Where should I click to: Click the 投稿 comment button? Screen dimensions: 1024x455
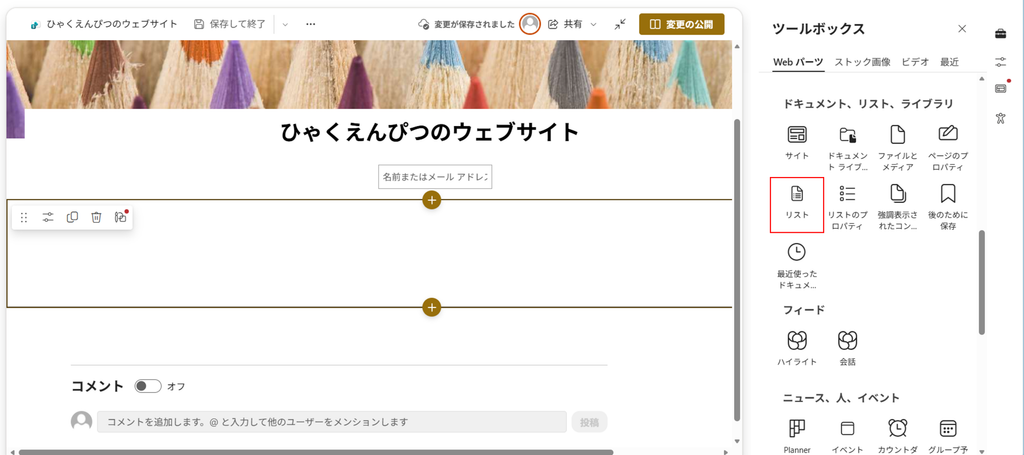click(x=589, y=422)
